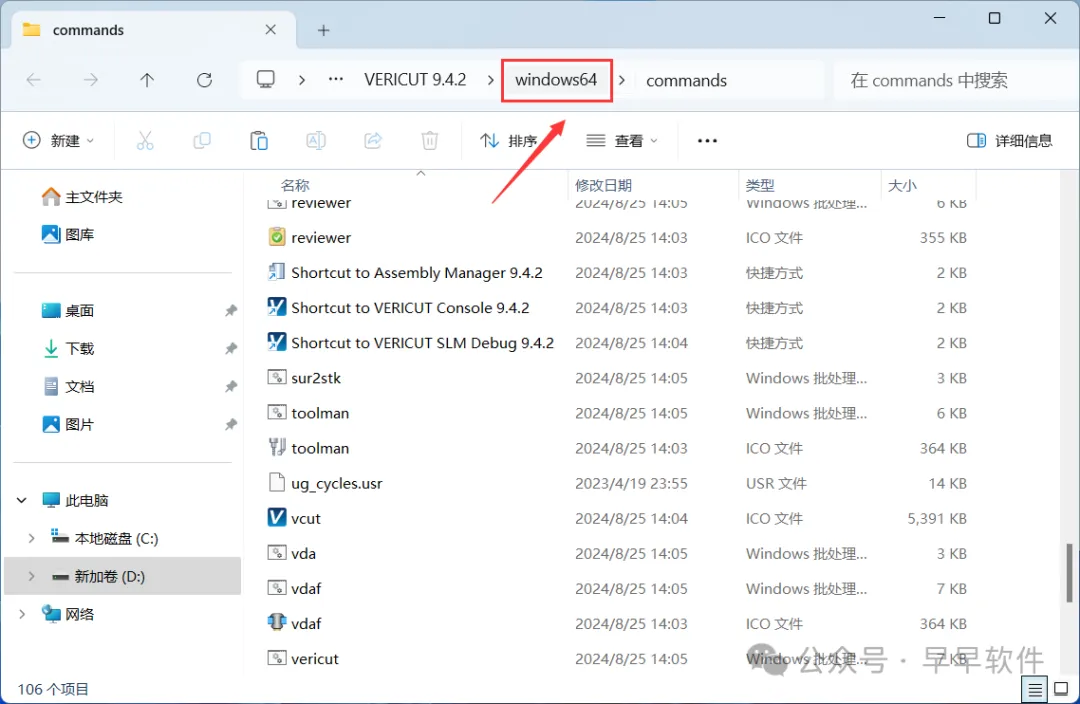This screenshot has height=704, width=1080.
Task: Select 新加卷 (D:) drive in sidebar
Action: (x=123, y=576)
